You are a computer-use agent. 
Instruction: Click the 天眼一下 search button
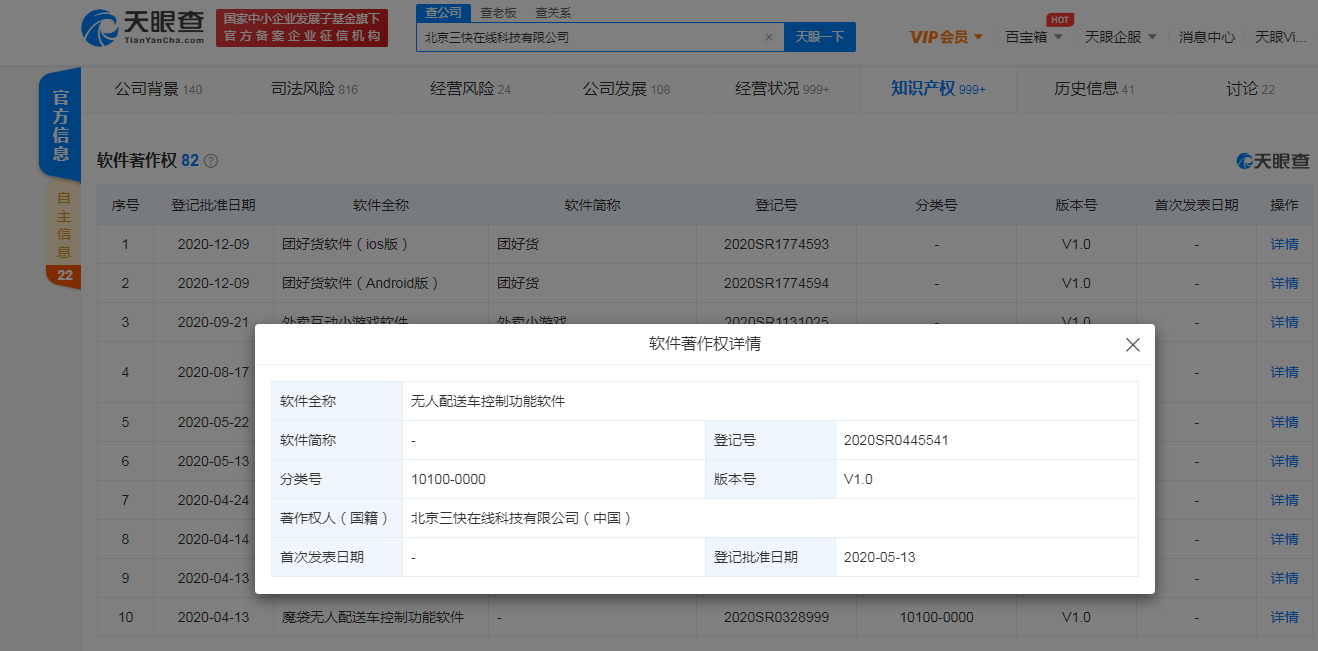coord(819,37)
